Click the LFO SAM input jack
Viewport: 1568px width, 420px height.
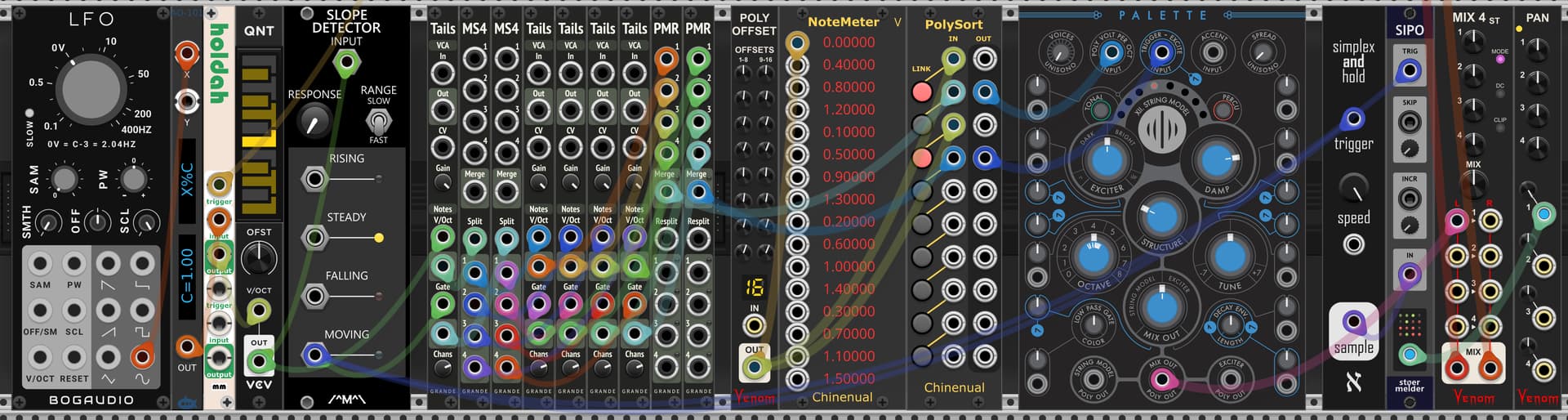coord(40,264)
